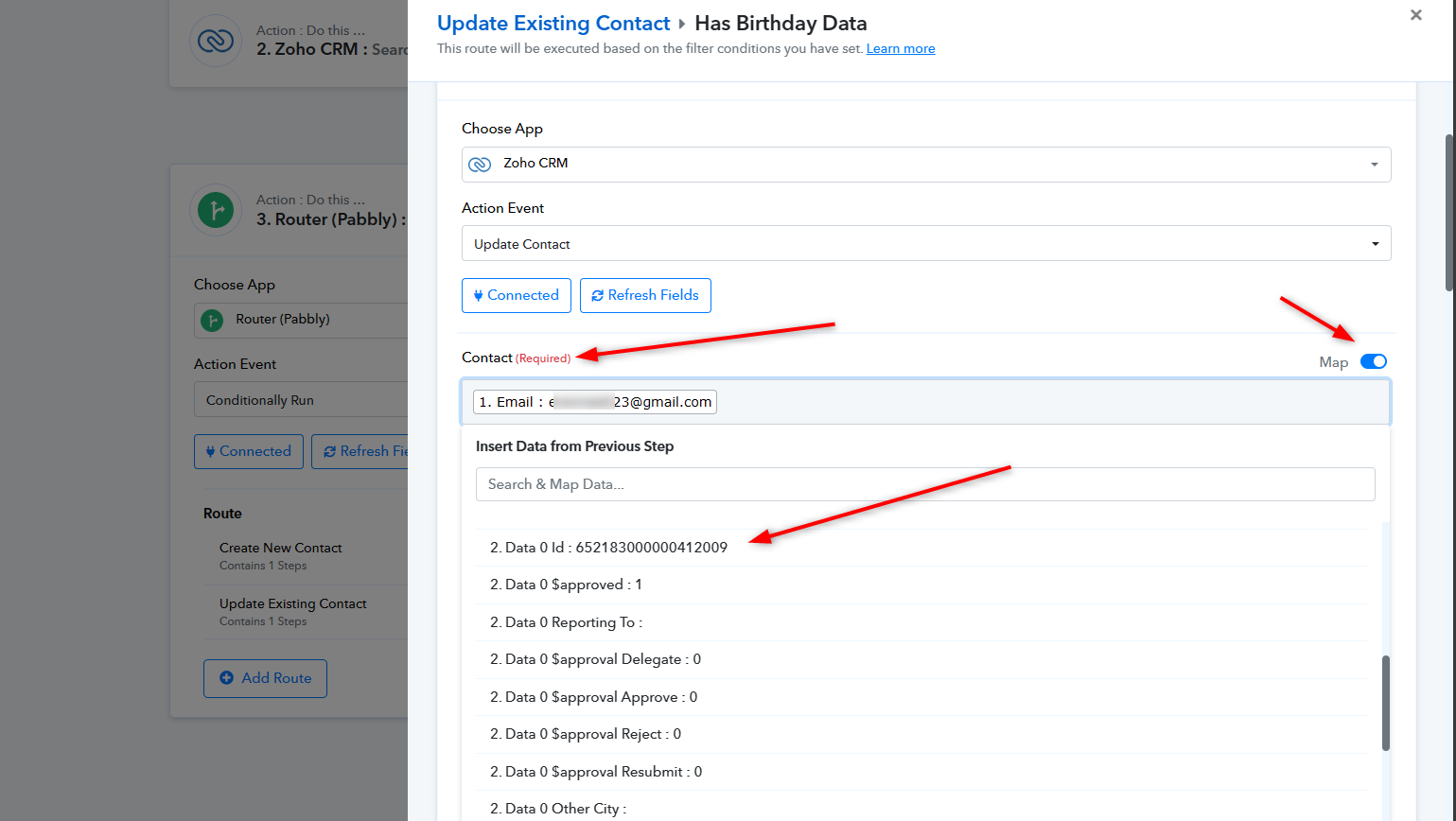The image size is (1456, 821).
Task: Select '2. Data 0 $approval Approve : 0'
Action: [x=921, y=697]
